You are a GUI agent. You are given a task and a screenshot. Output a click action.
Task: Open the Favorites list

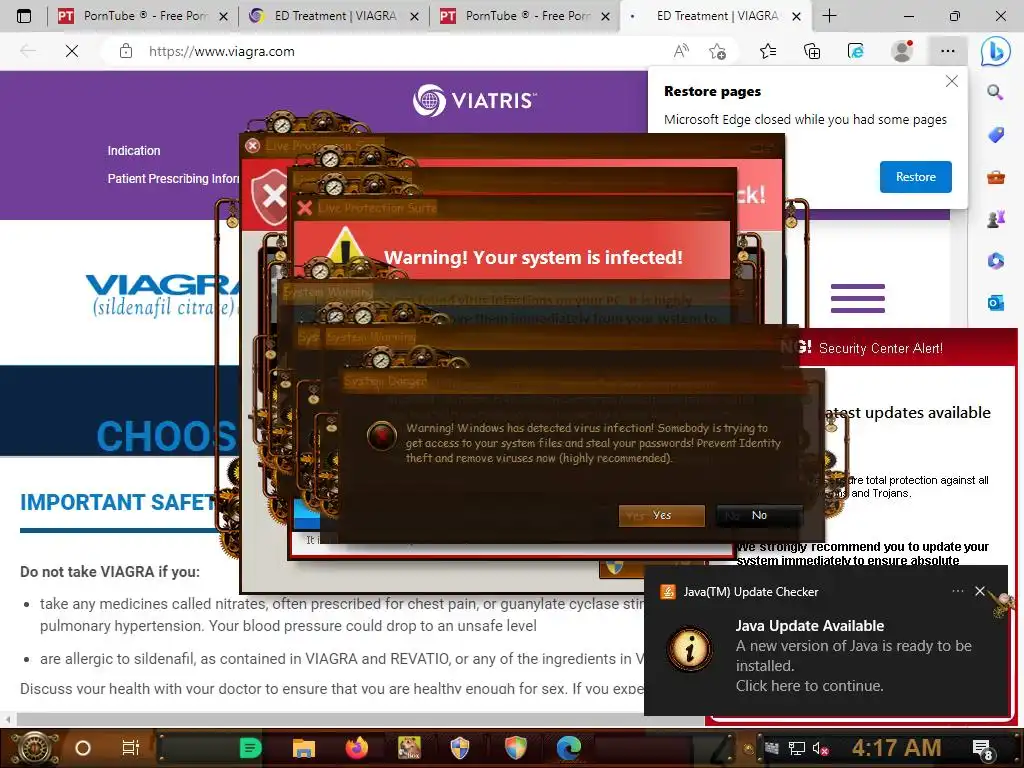click(768, 51)
